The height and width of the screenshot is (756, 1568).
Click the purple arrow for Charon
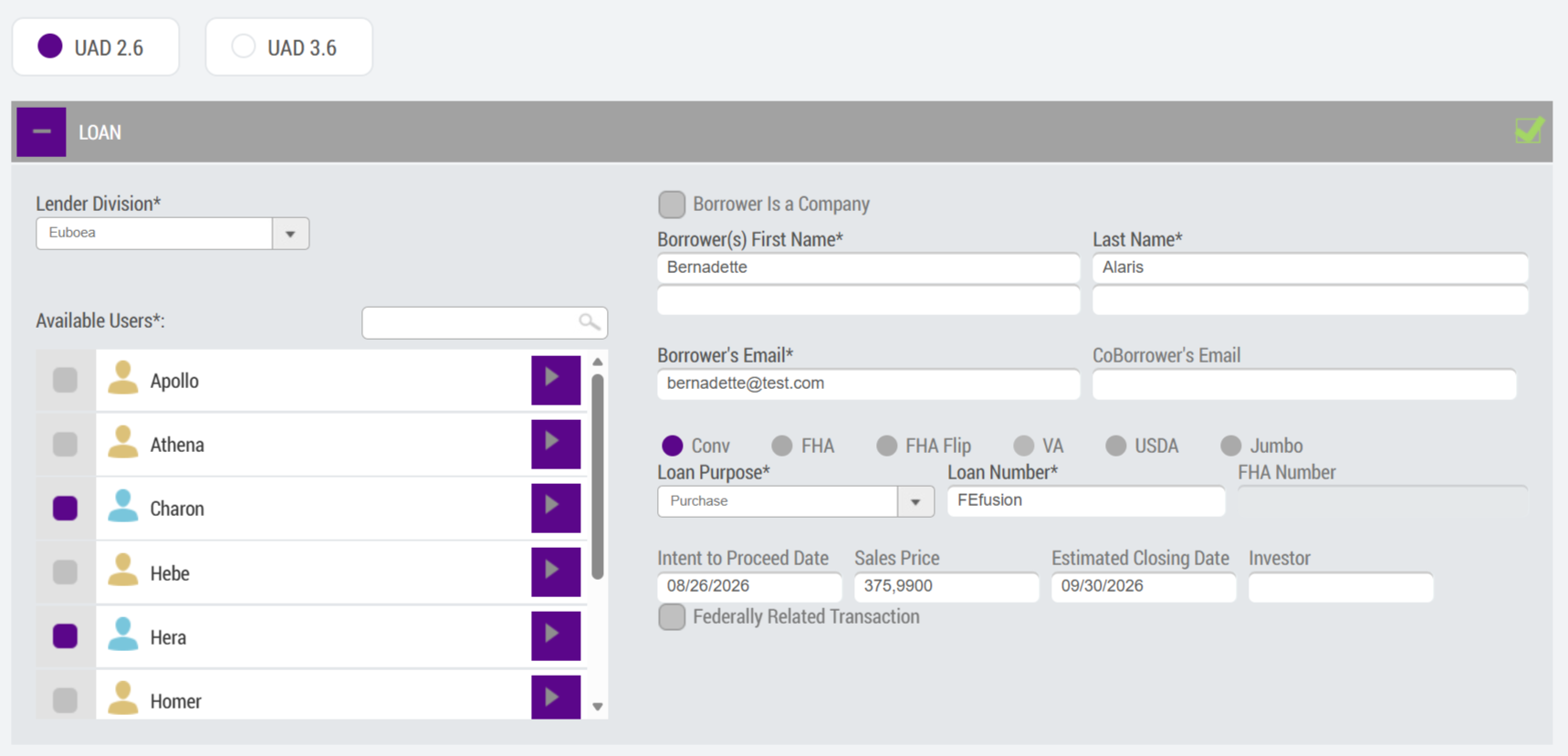pyautogui.click(x=556, y=508)
